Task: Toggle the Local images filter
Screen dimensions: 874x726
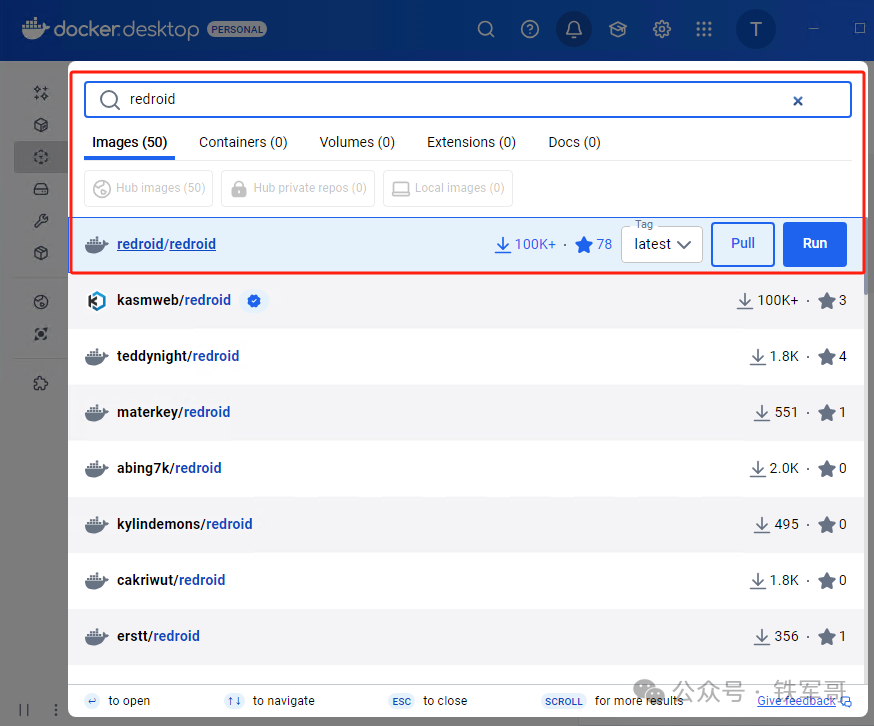Action: point(447,188)
